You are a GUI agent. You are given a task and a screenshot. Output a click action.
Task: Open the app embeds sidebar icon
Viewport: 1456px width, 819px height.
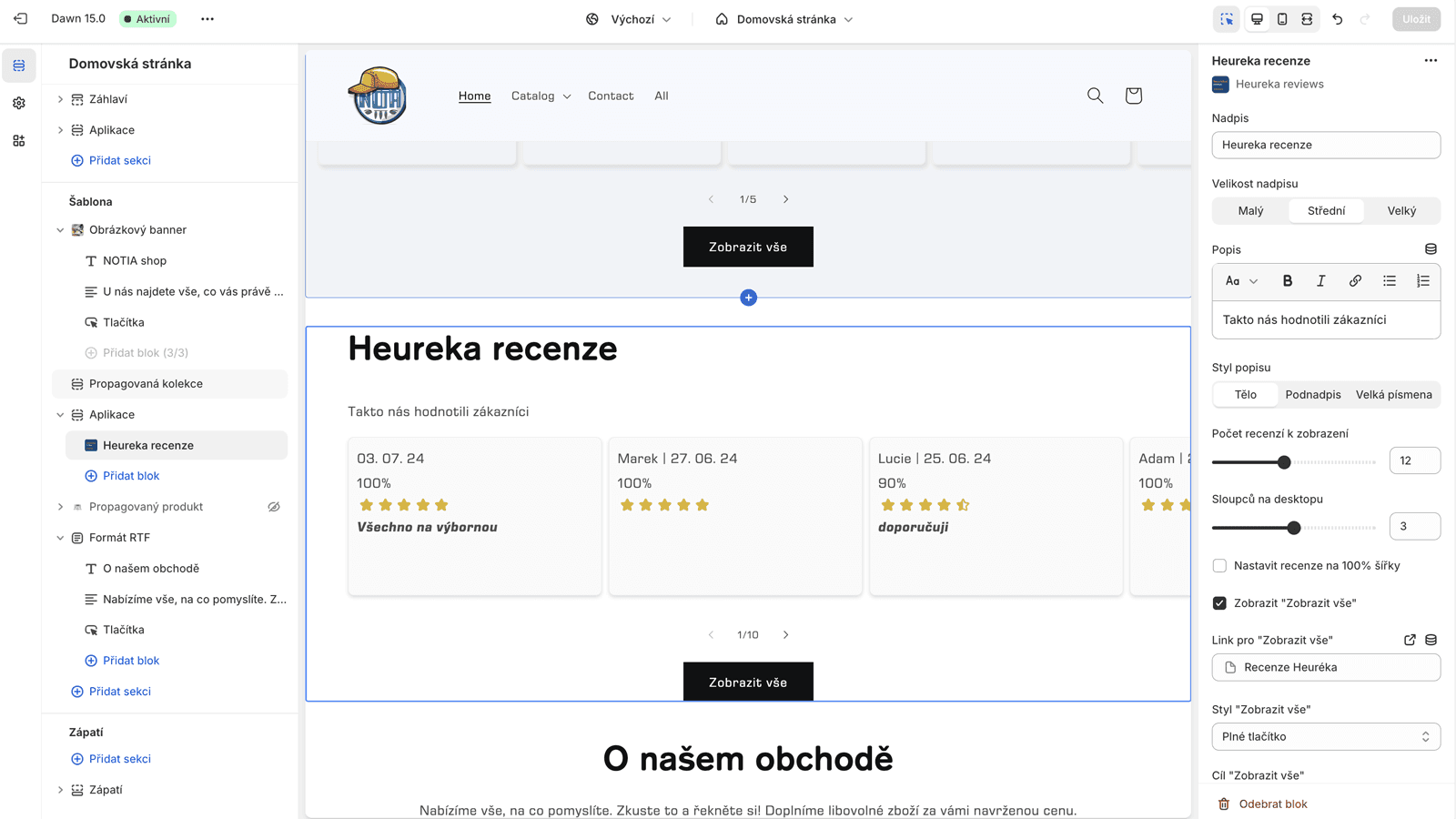pyautogui.click(x=19, y=141)
